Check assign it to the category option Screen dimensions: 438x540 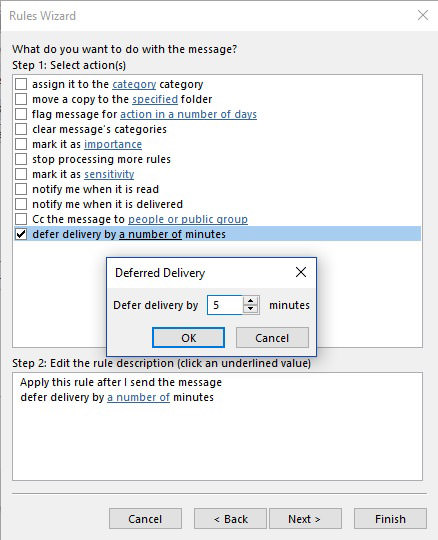coord(21,84)
